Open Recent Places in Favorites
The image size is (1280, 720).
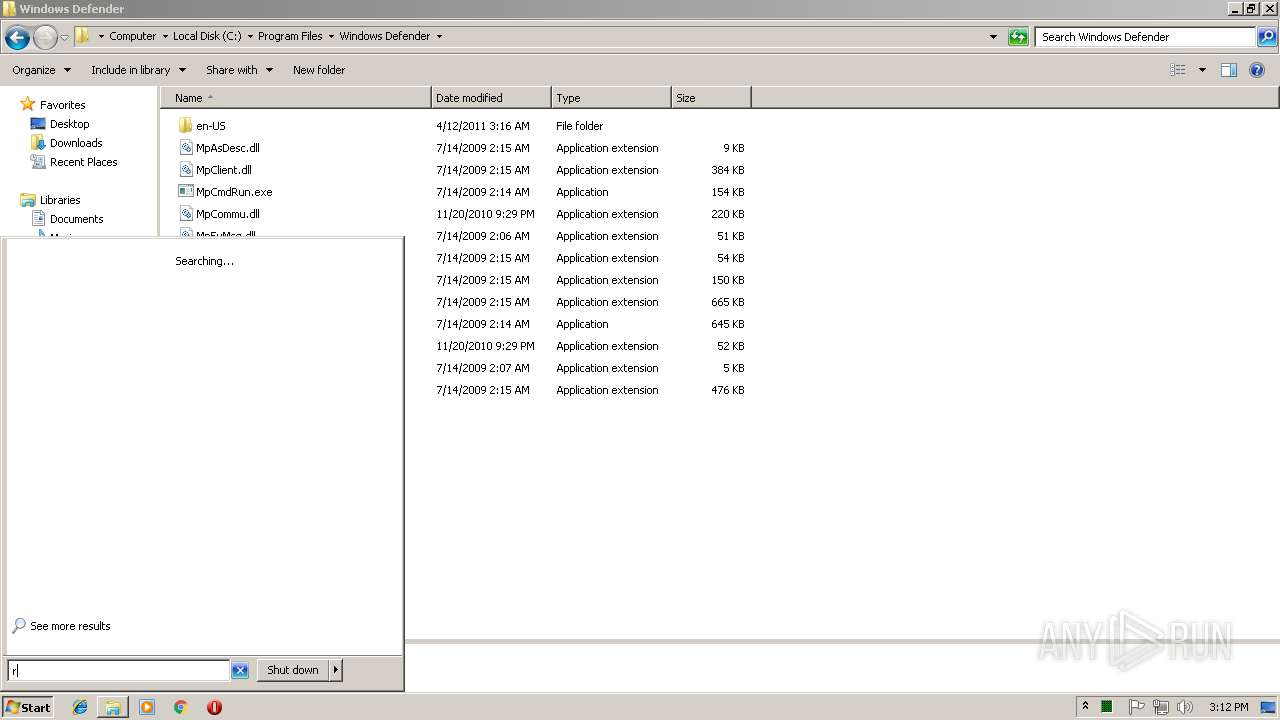83,162
